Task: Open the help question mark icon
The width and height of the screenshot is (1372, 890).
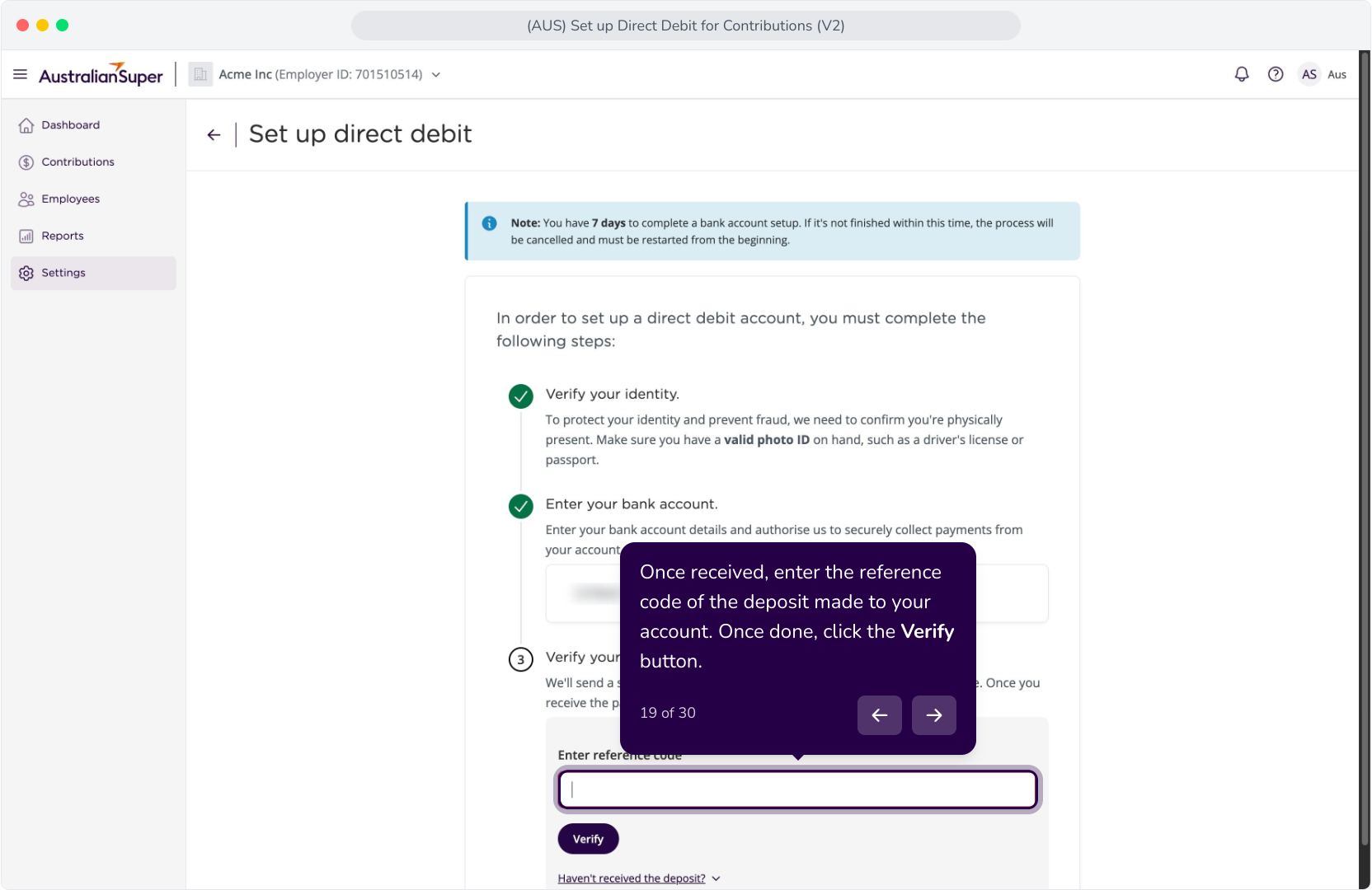Action: coord(1276,74)
